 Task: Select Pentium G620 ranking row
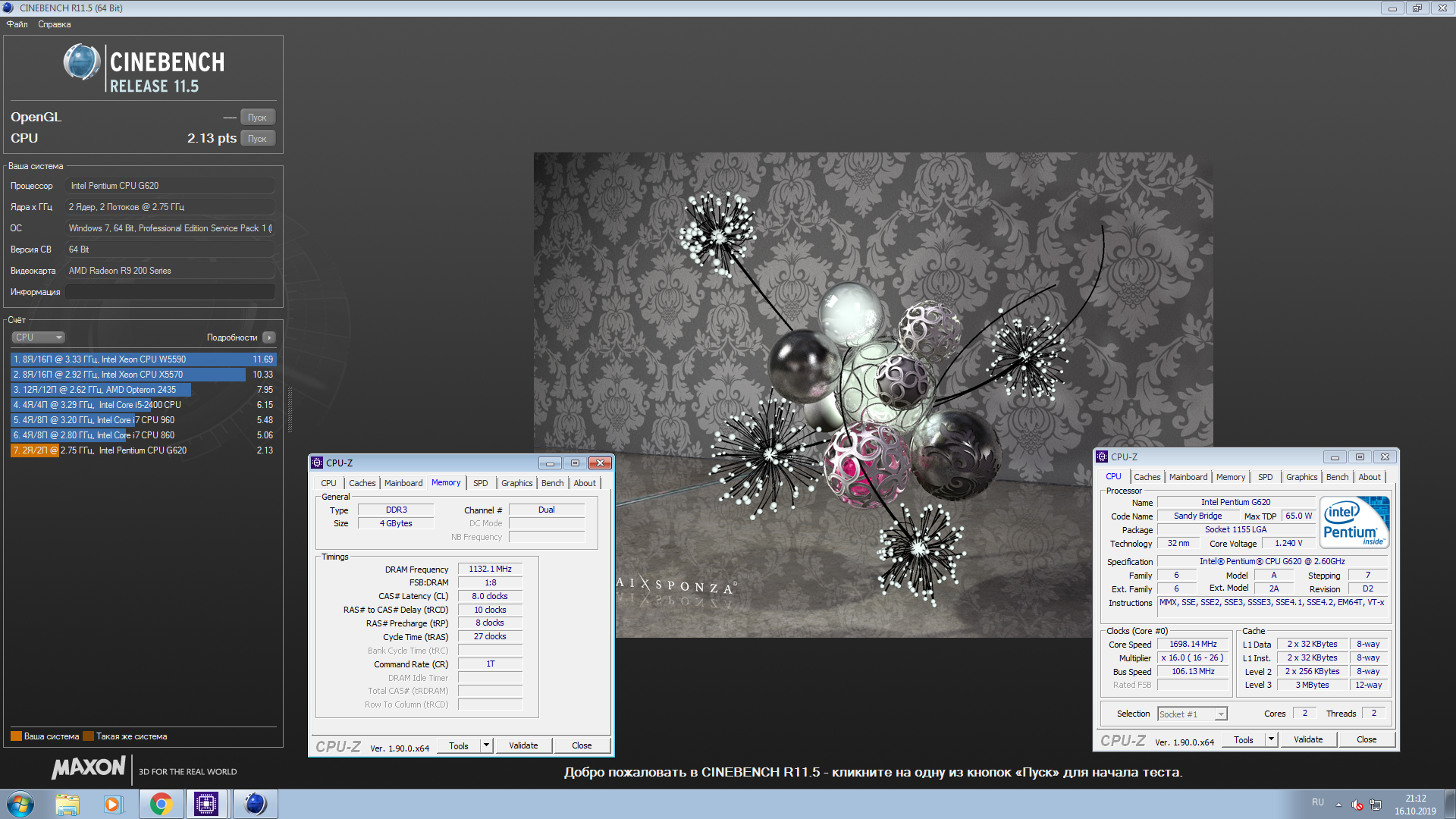click(x=143, y=450)
